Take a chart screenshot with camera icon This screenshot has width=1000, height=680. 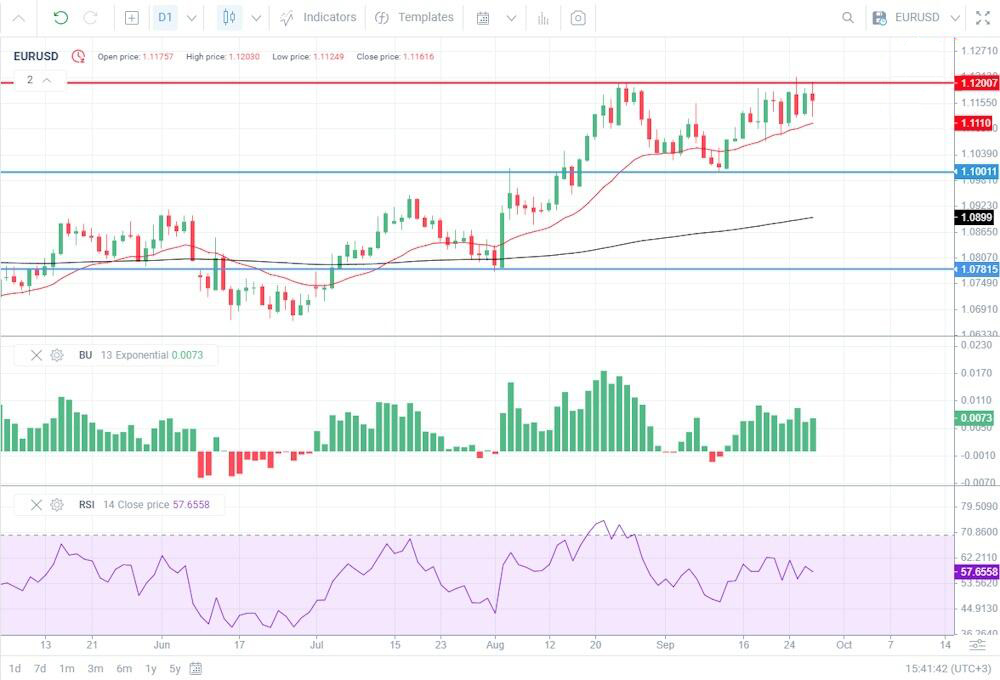pyautogui.click(x=578, y=18)
